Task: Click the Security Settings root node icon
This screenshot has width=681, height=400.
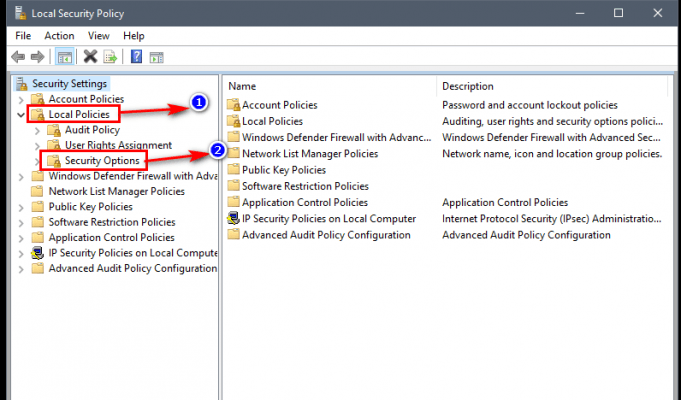Action: (x=22, y=83)
